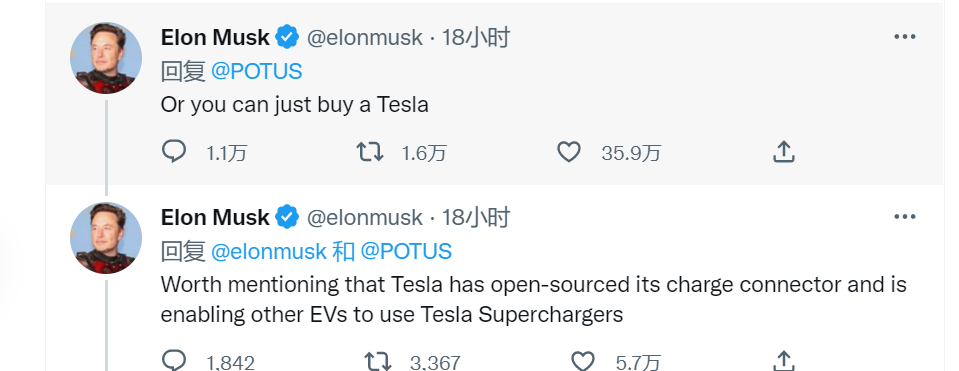959x371 pixels.
Task: Open @POTUS mention in second tweet
Action: [406, 251]
